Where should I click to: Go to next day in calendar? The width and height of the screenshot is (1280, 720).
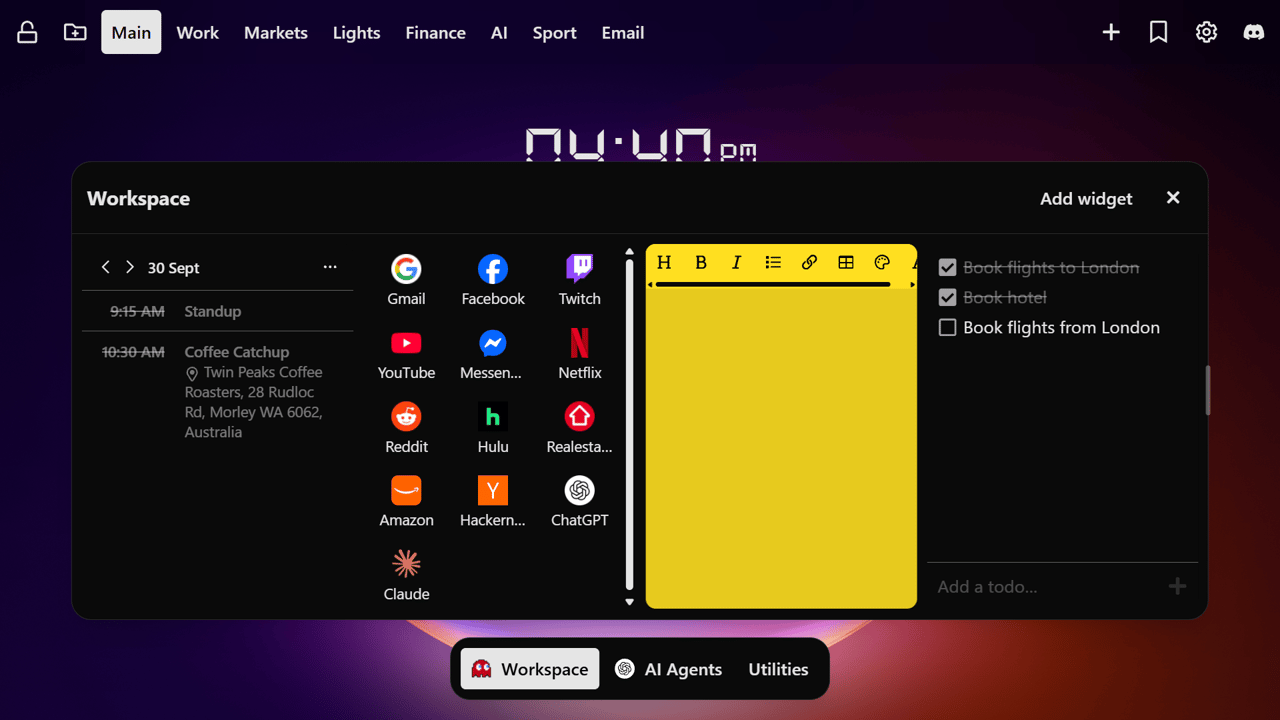(x=130, y=267)
